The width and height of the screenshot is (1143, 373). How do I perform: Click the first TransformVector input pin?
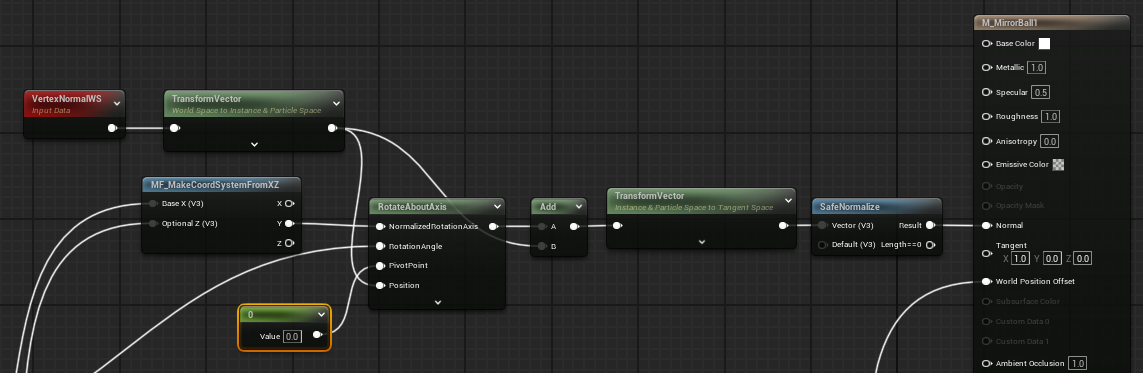175,128
